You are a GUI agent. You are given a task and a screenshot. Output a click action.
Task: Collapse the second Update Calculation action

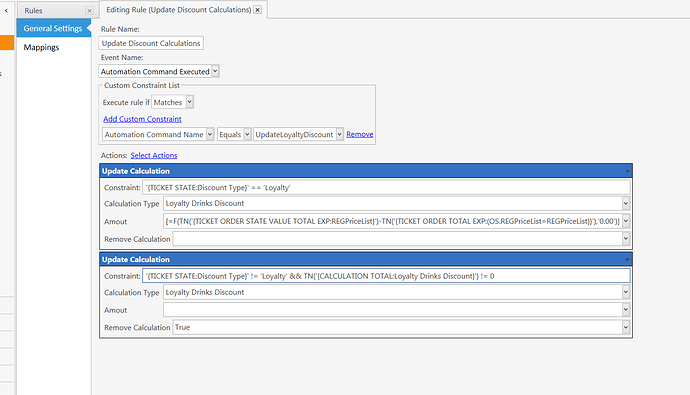click(627, 259)
